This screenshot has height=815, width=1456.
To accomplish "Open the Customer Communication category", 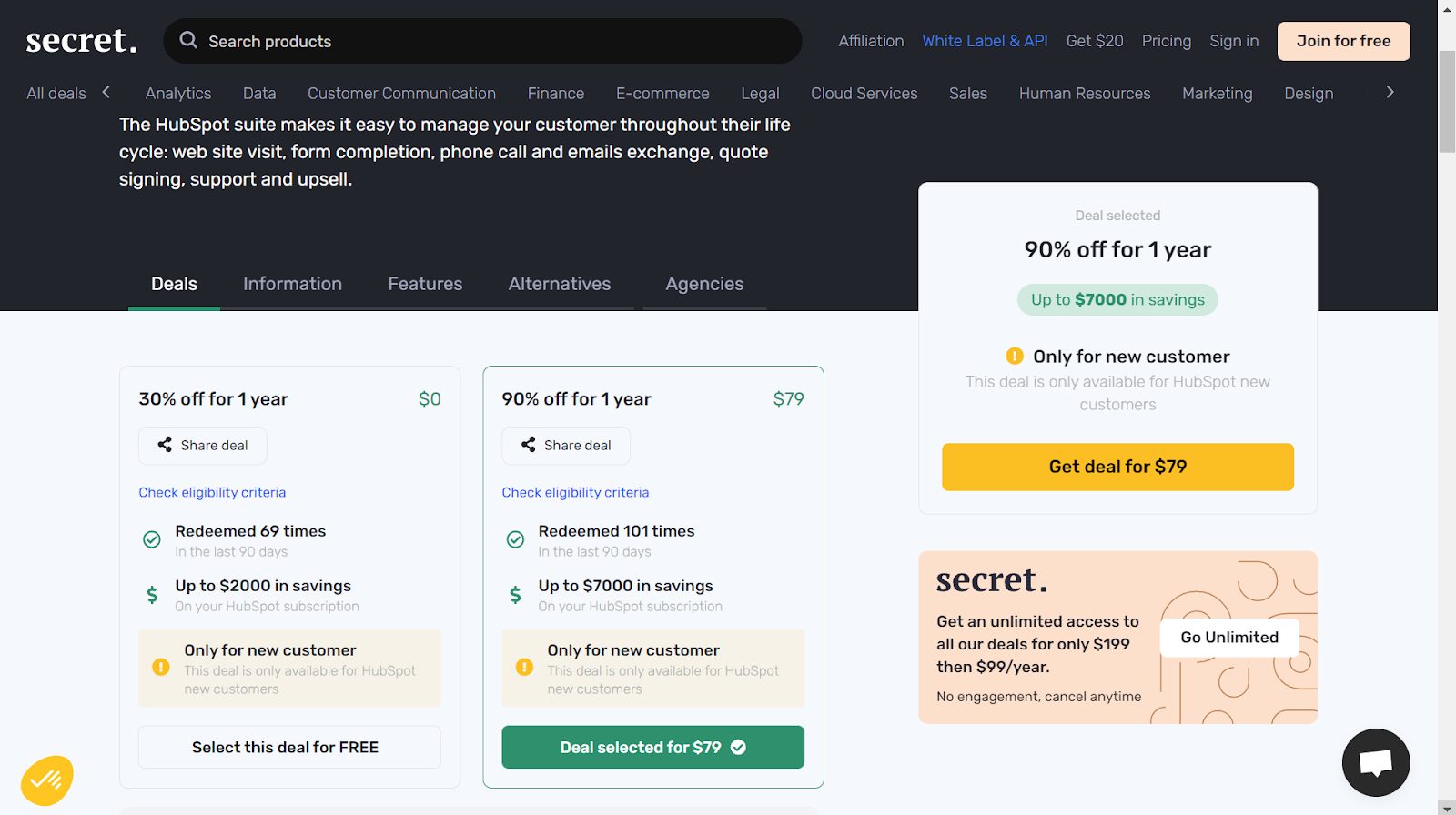I will pyautogui.click(x=401, y=93).
